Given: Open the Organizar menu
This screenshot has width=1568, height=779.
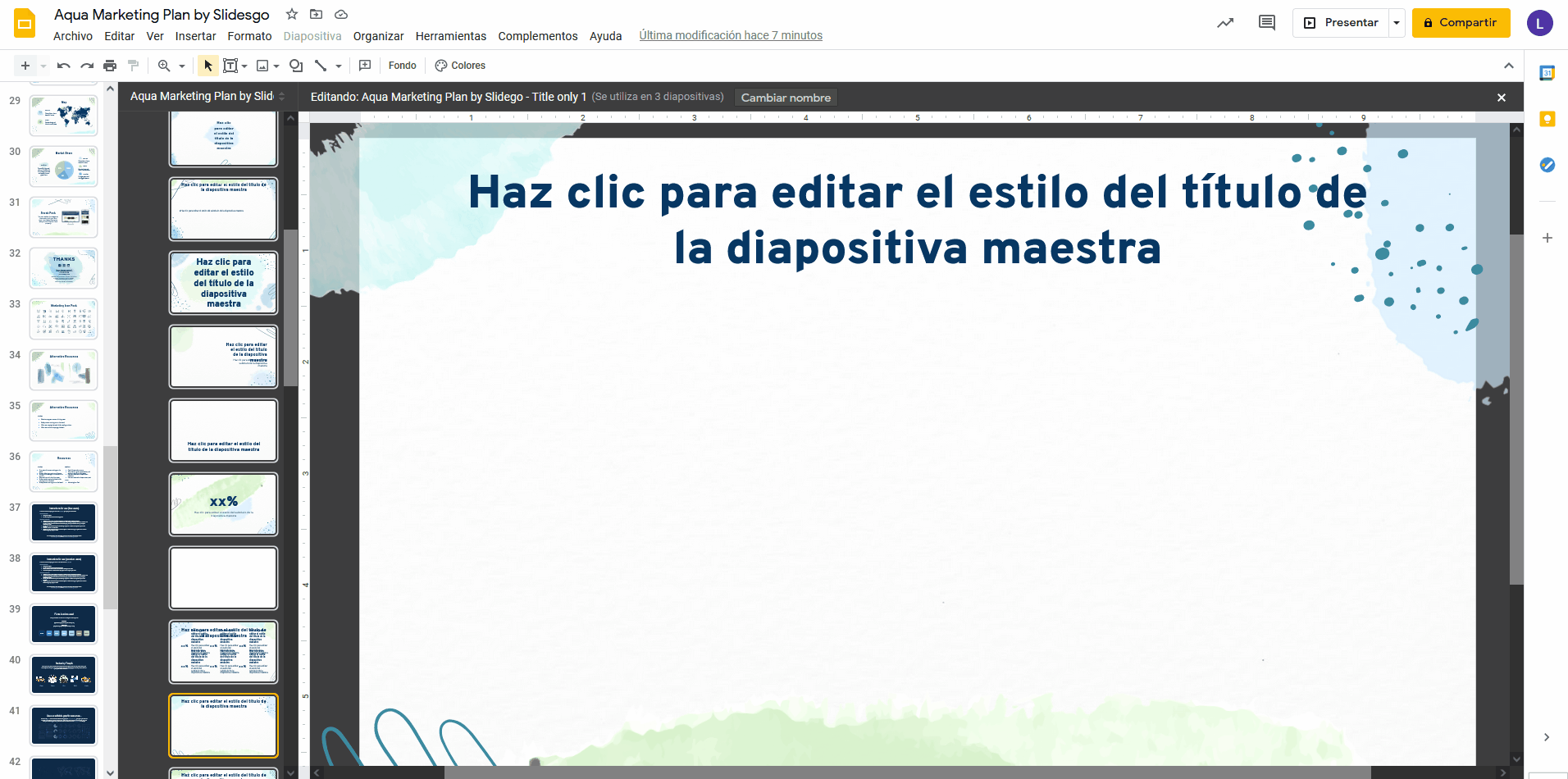Looking at the screenshot, I should coord(379,36).
